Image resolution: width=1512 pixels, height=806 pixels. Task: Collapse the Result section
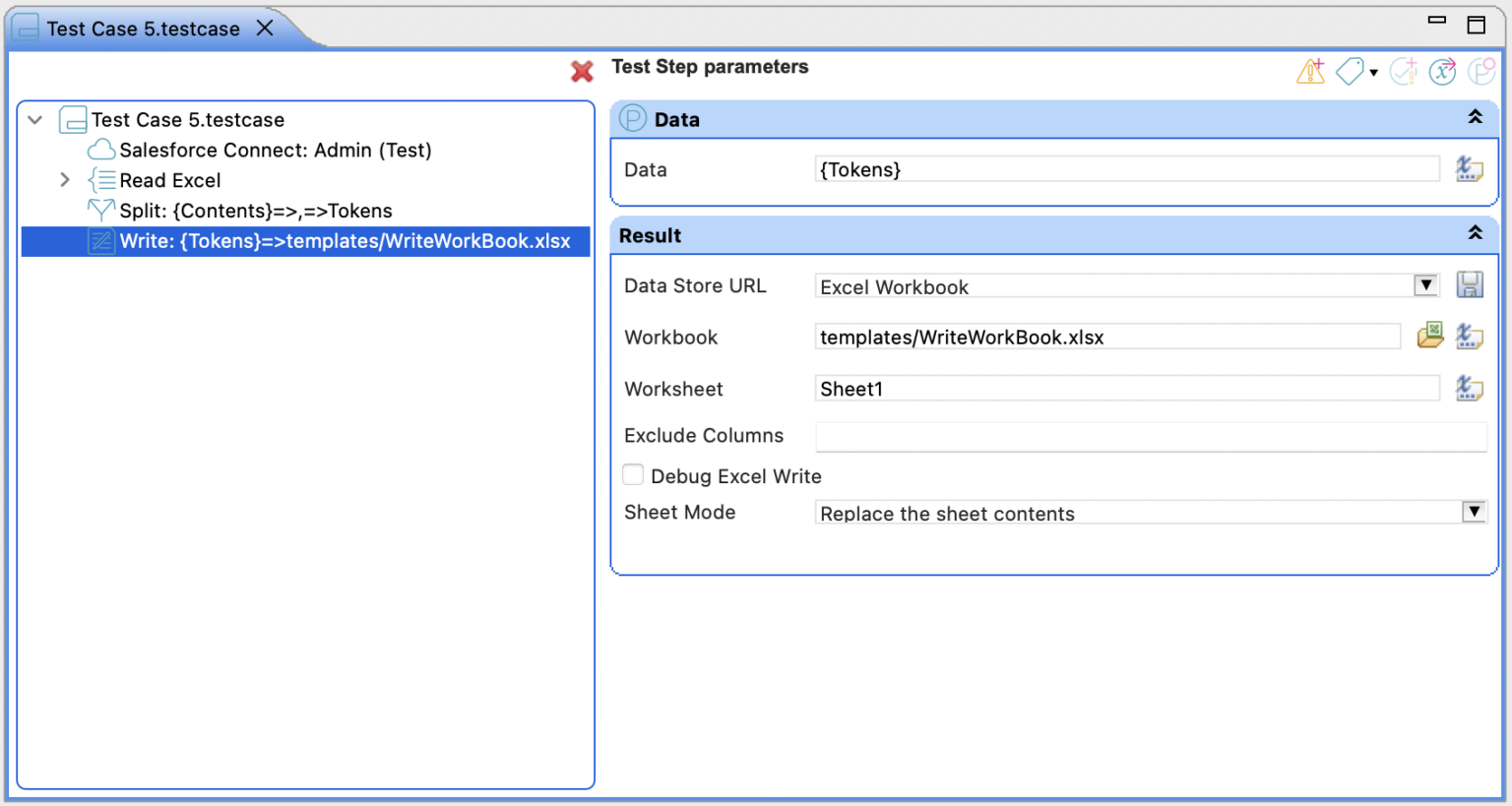(x=1475, y=233)
